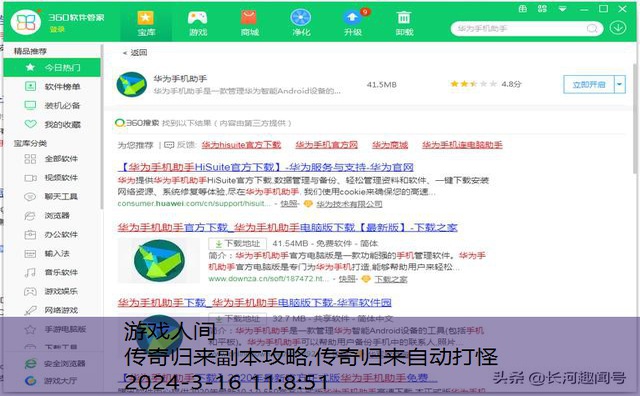The height and width of the screenshot is (396, 640).
Task: Open 安全浏览器 shortcut in sidebar
Action: click(x=55, y=363)
